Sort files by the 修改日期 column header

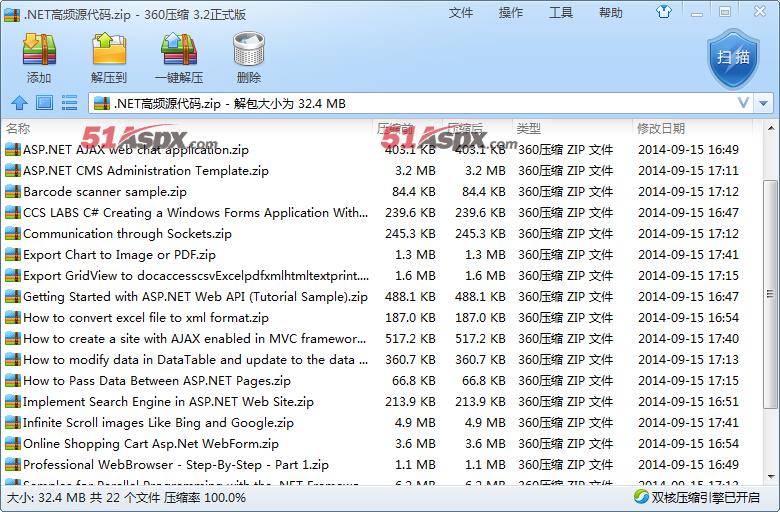(661, 128)
